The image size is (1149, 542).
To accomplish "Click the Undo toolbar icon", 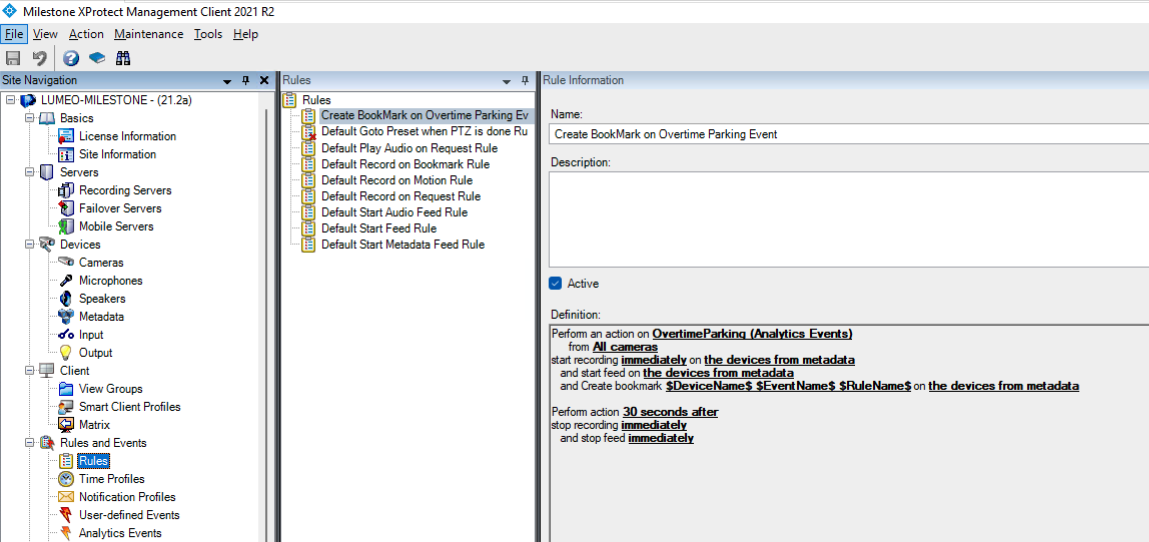I will [x=40, y=58].
